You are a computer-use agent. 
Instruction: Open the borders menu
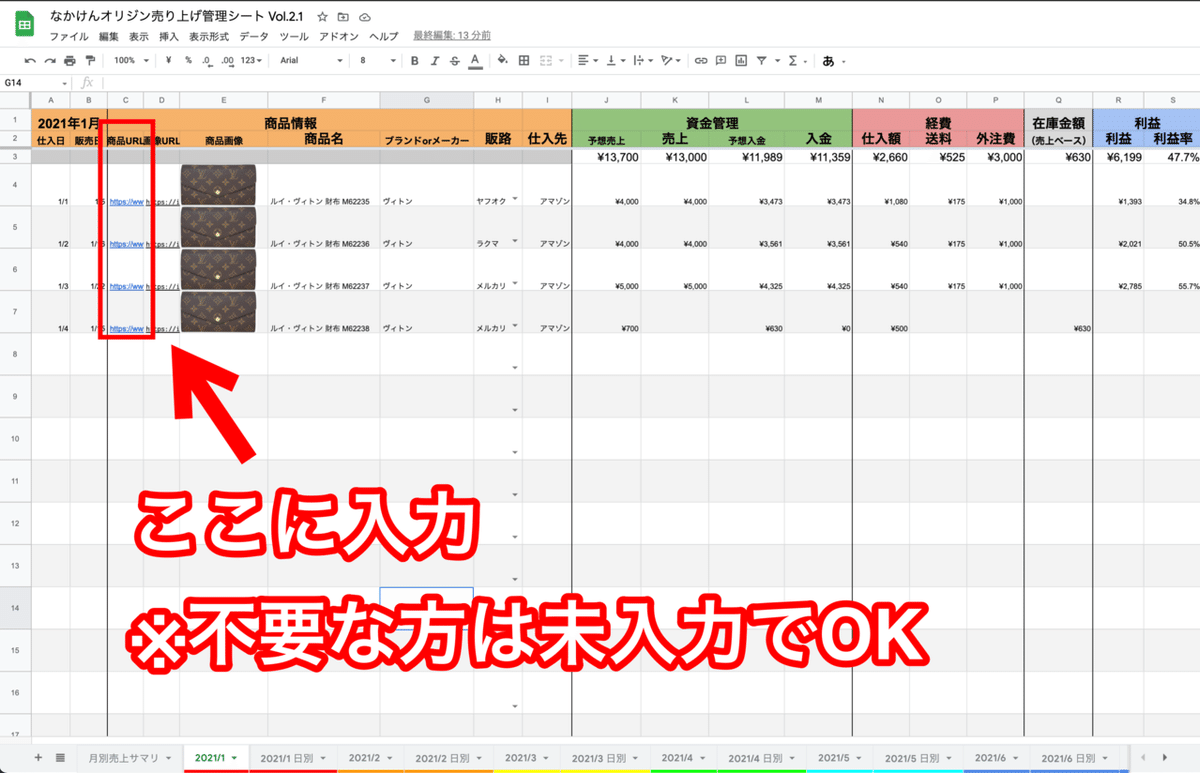coord(524,60)
